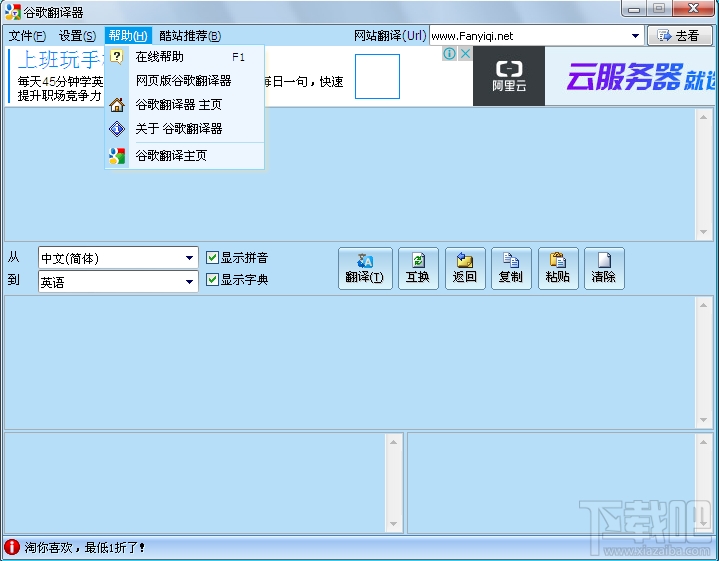Screen dimensions: 719x561
Task: Expand the target language 英语 dropdown
Action: coord(189,282)
